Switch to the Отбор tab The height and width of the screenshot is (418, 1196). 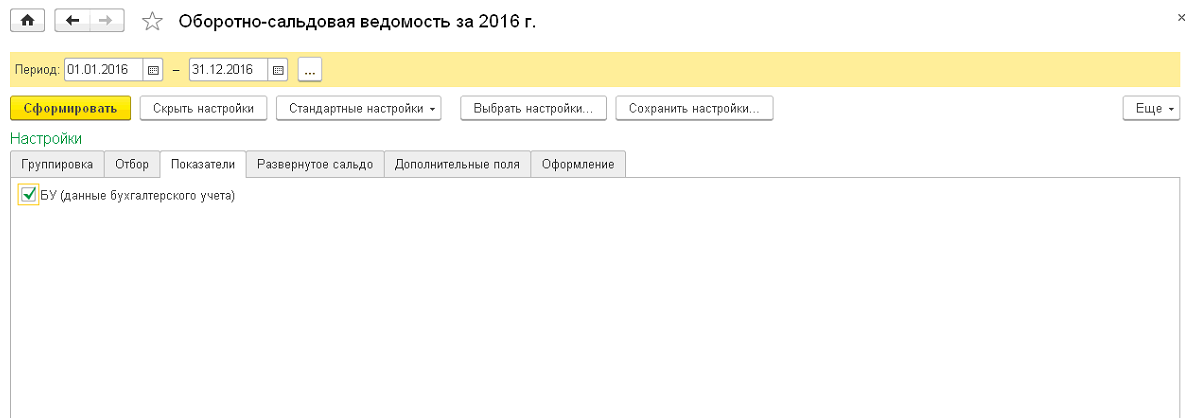pyautogui.click(x=132, y=164)
